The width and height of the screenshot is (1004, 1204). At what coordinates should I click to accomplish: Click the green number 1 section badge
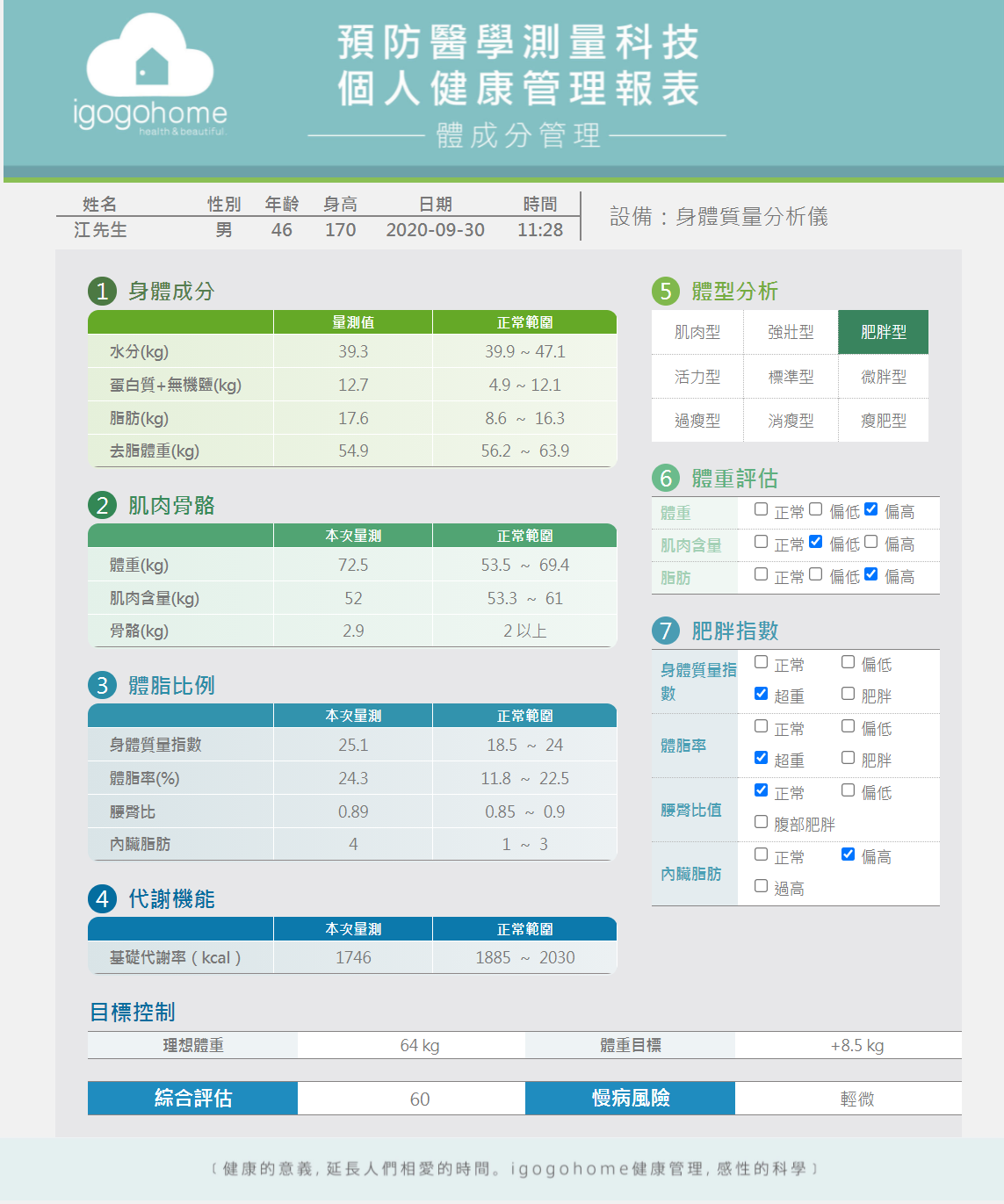pyautogui.click(x=102, y=292)
